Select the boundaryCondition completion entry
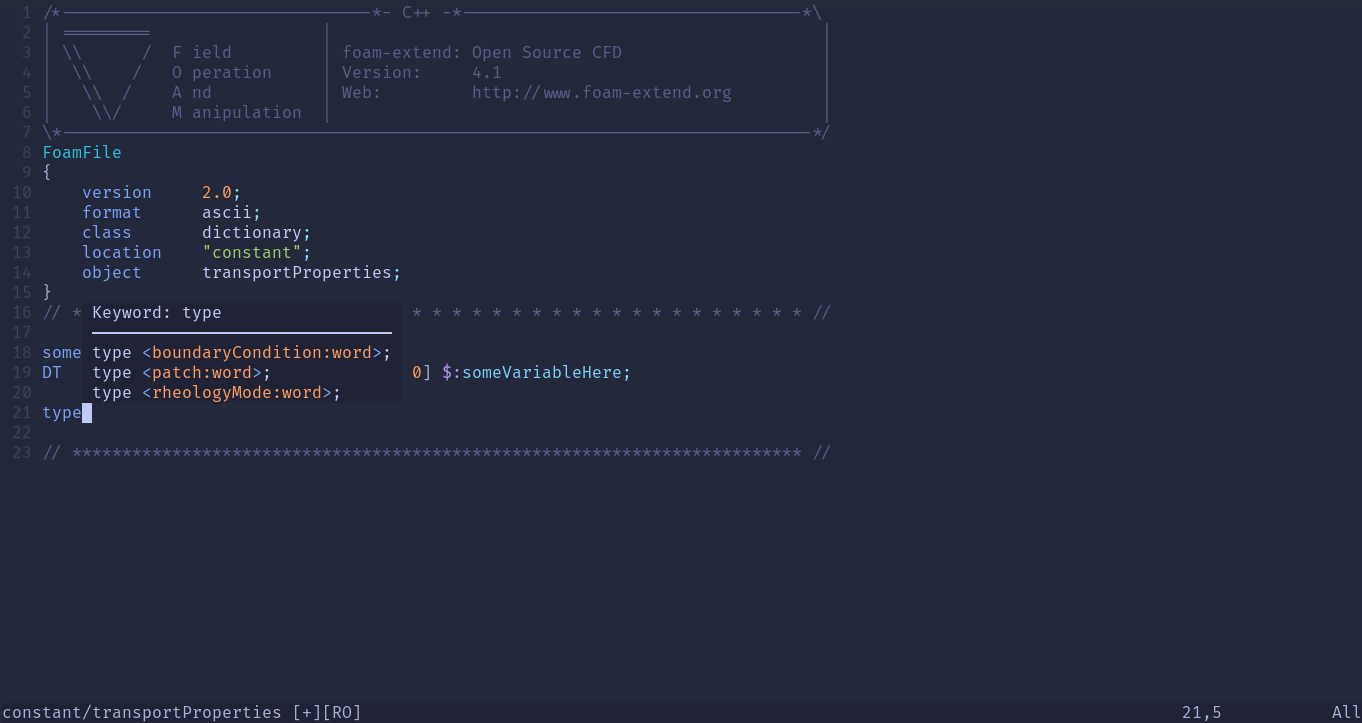The image size is (1362, 723). tap(241, 352)
